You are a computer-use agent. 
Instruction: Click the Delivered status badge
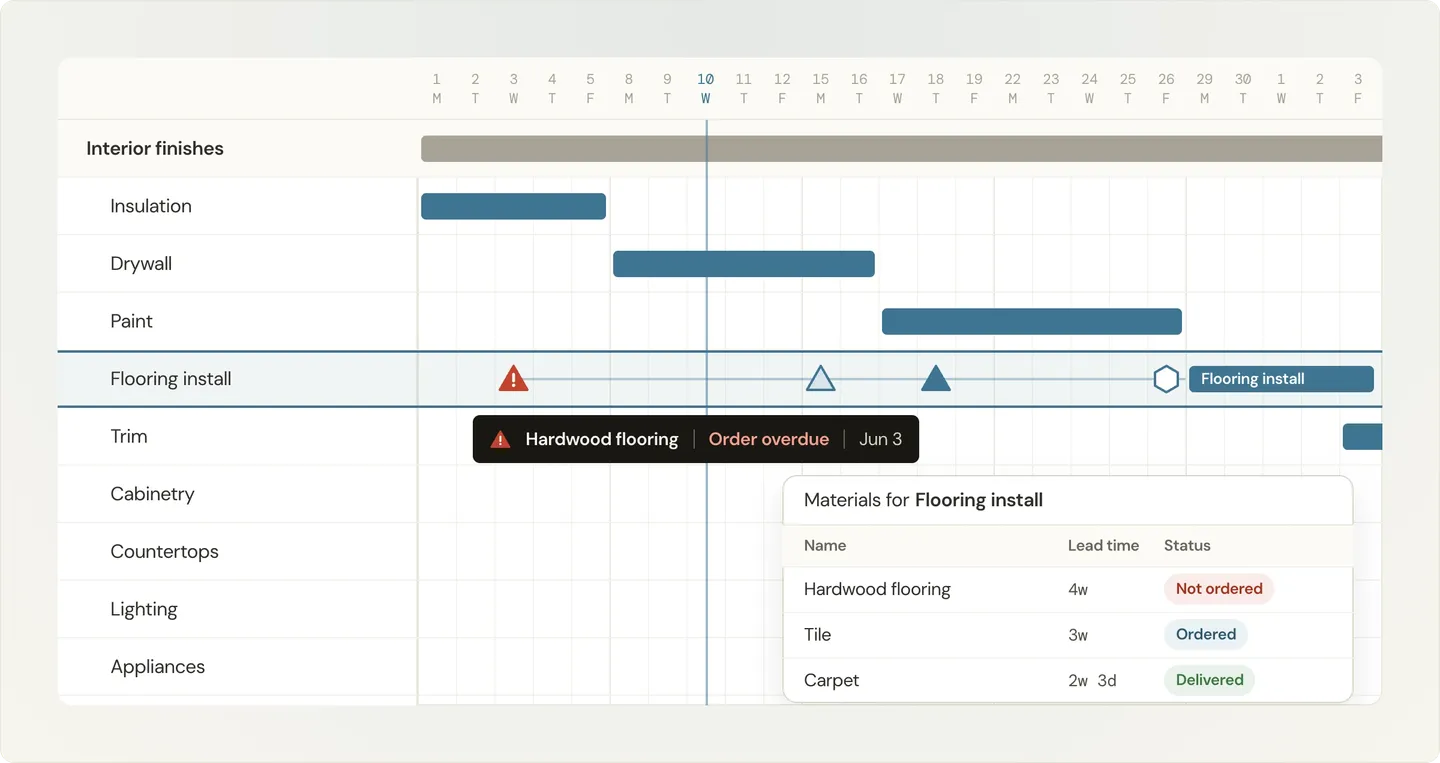[1209, 680]
